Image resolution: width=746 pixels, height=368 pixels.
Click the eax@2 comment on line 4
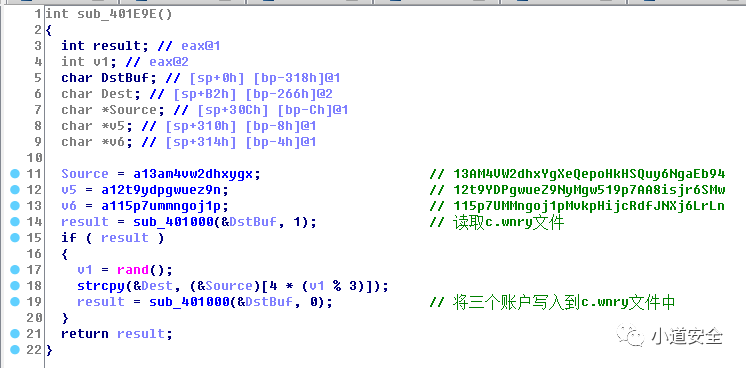[169, 62]
